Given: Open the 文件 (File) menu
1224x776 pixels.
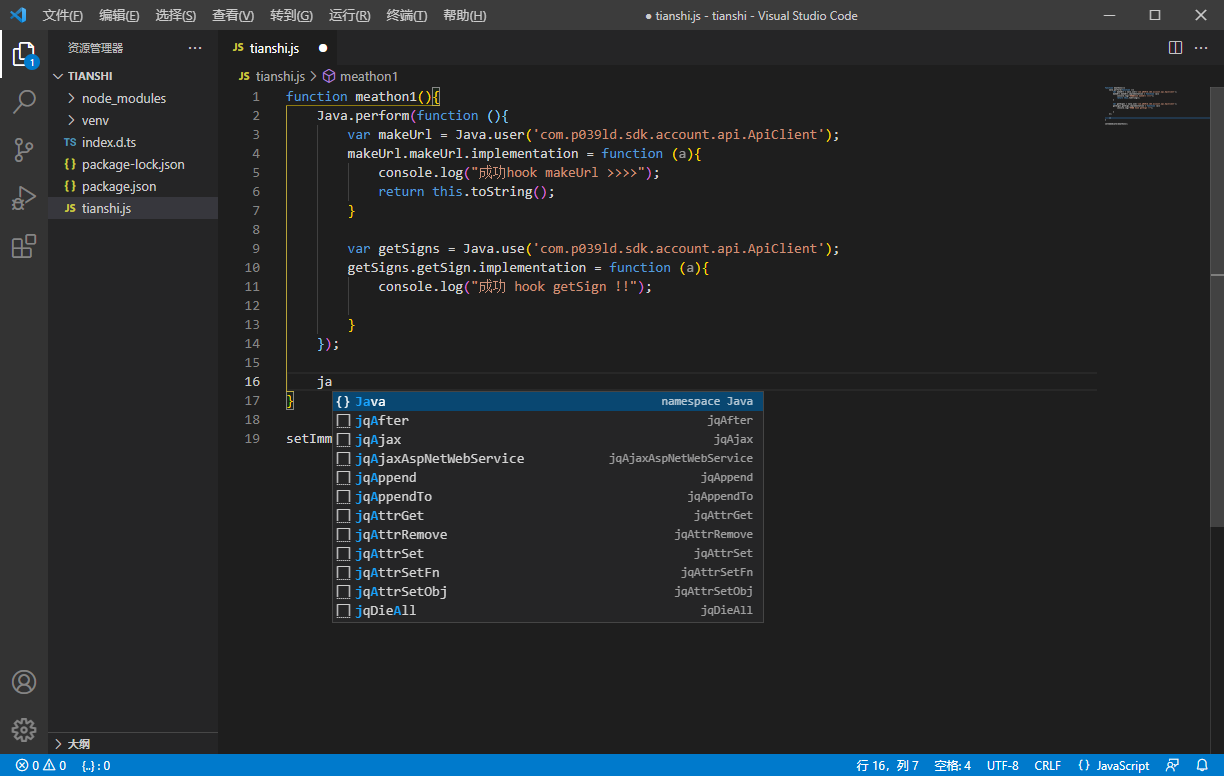Looking at the screenshot, I should click(63, 15).
